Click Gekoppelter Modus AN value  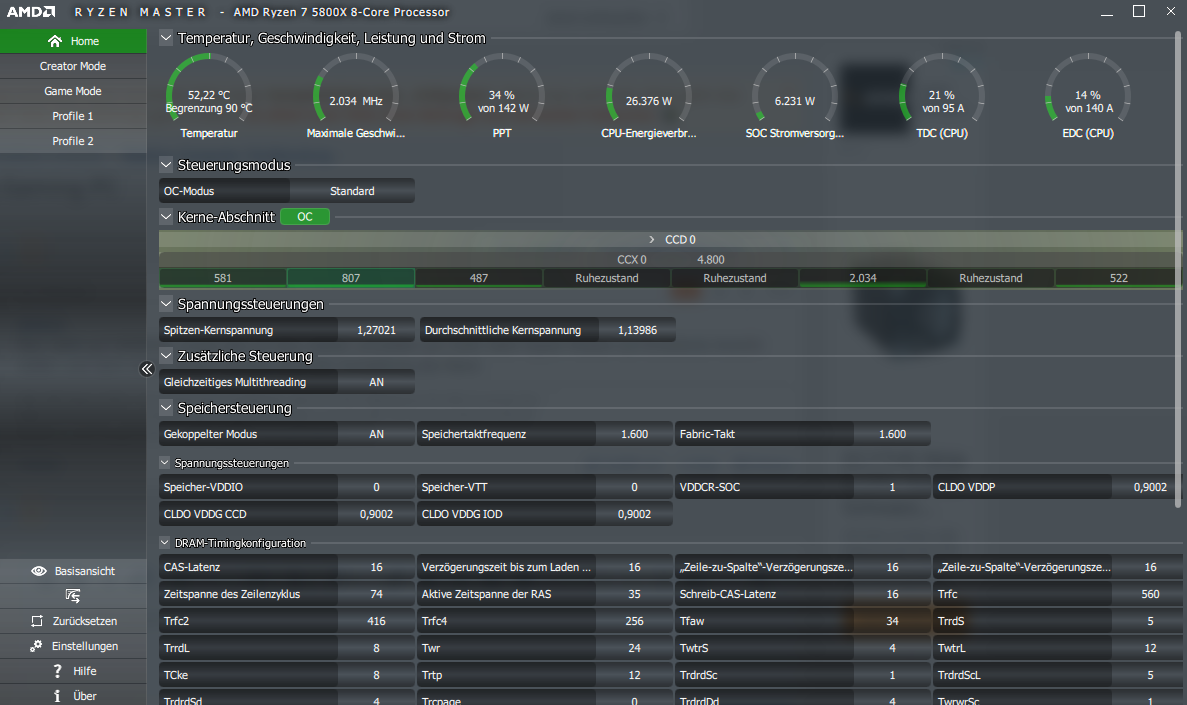pos(376,434)
